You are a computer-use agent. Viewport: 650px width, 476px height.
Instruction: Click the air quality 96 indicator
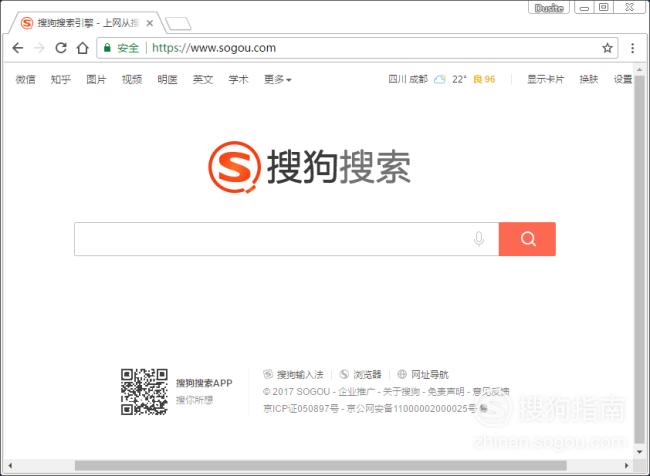point(484,79)
